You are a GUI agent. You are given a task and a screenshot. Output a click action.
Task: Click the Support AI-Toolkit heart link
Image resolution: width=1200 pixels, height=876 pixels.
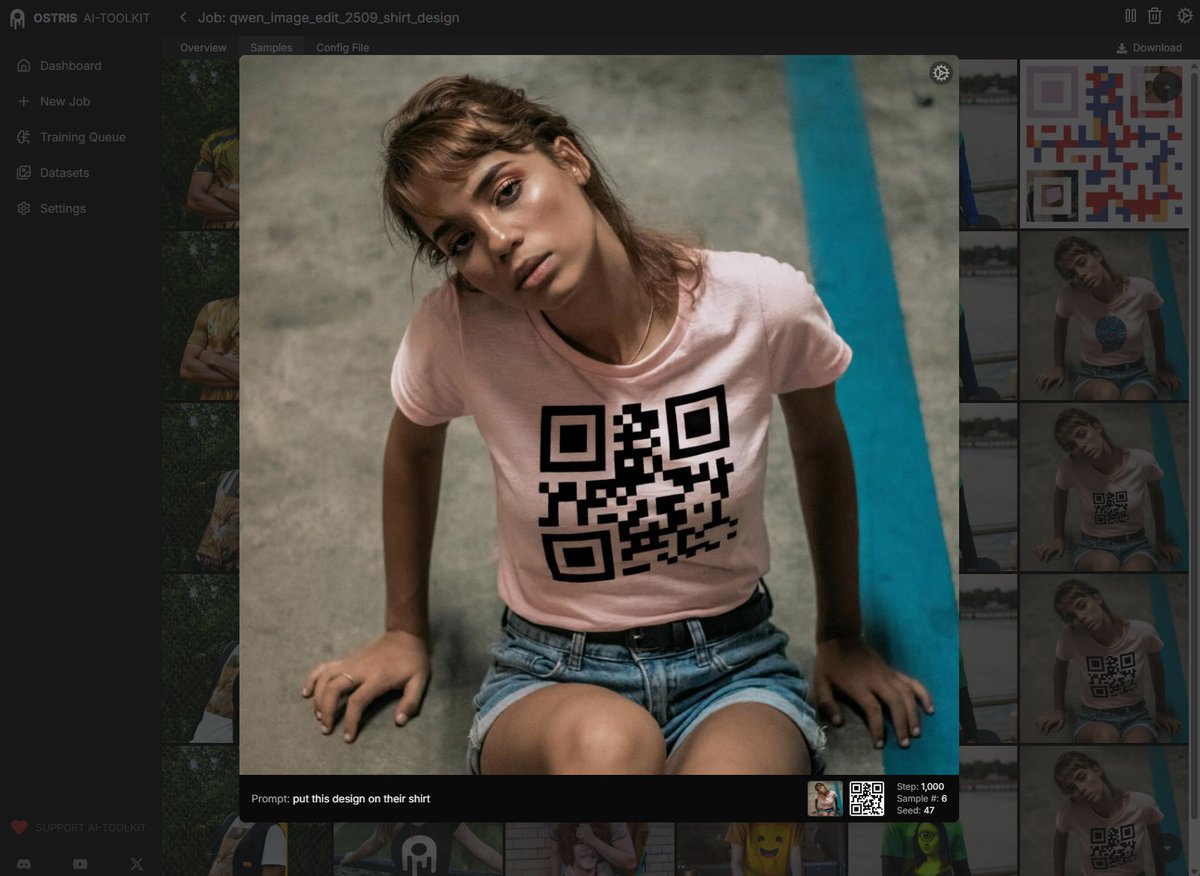(x=79, y=828)
